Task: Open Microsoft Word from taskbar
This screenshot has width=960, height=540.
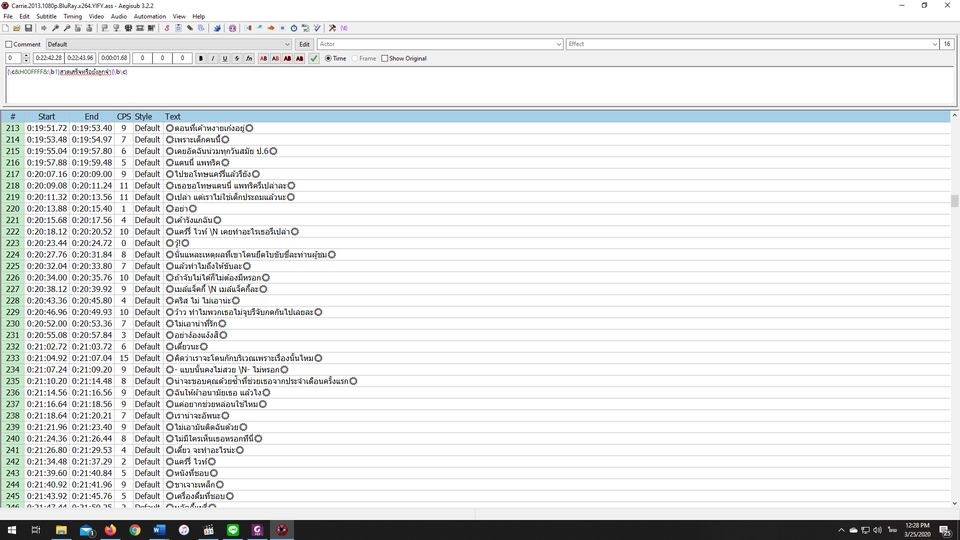Action: coord(159,530)
